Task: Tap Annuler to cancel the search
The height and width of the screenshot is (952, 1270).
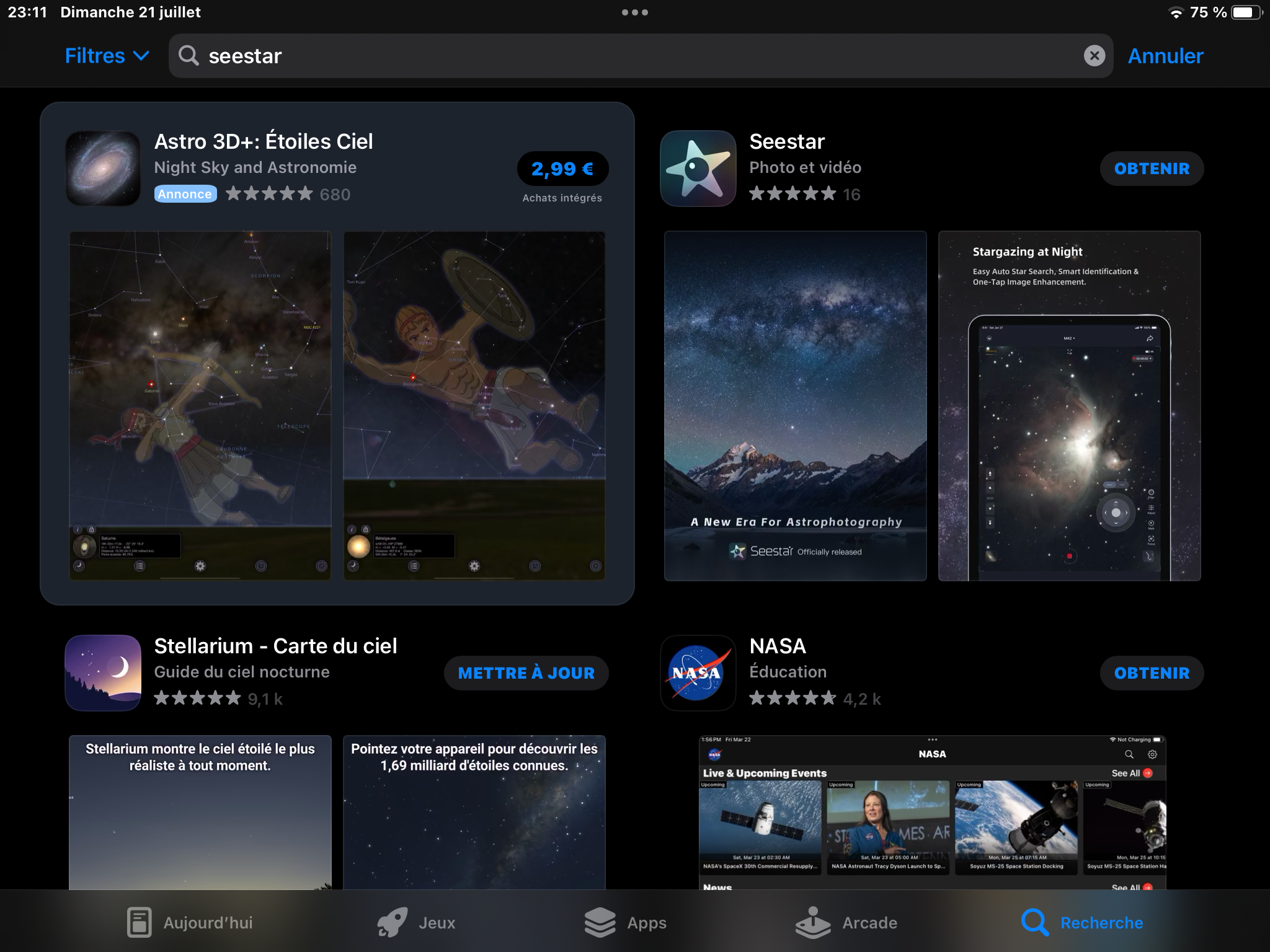Action: click(x=1165, y=56)
